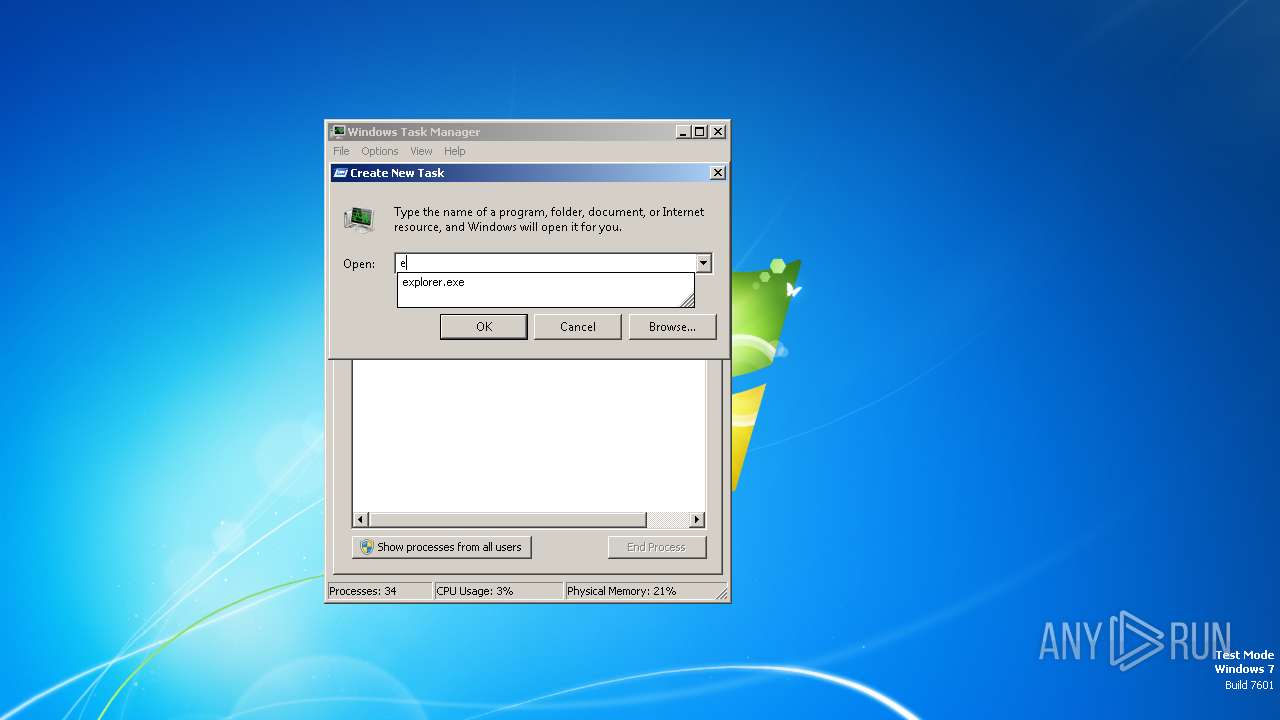Click the Open text input field

pyautogui.click(x=546, y=263)
